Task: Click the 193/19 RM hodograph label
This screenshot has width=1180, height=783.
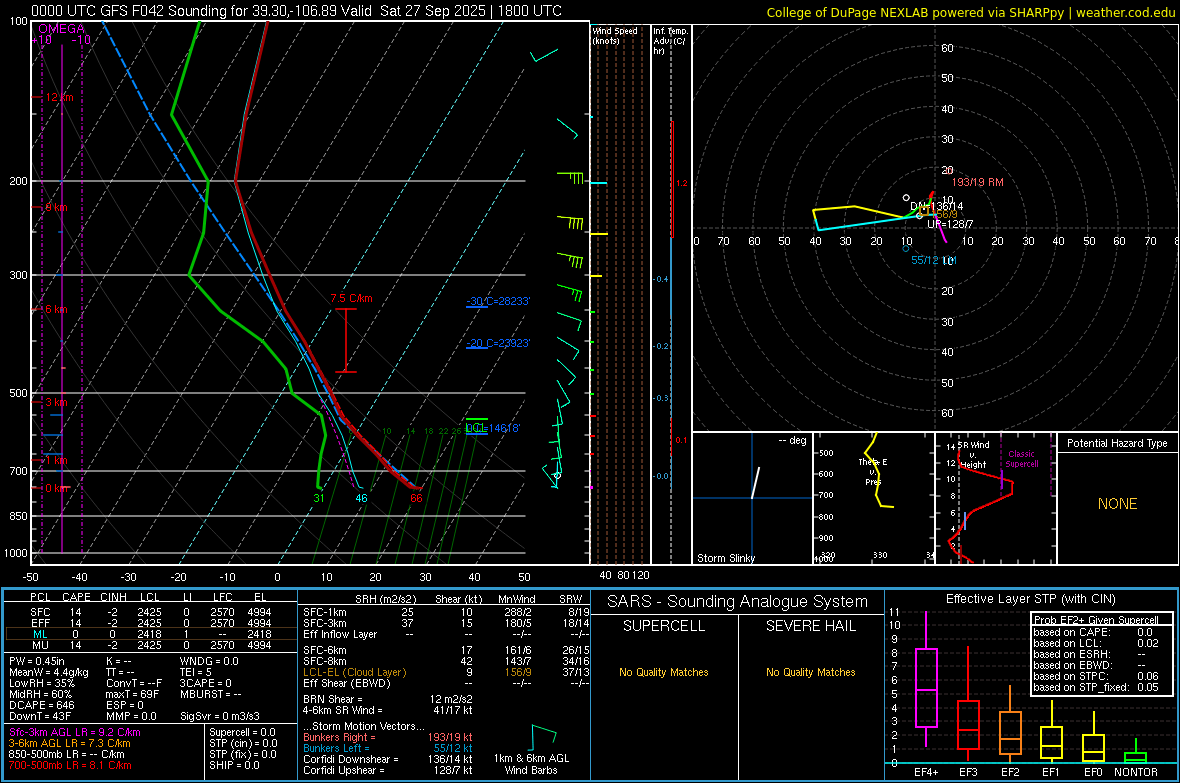Action: (978, 182)
